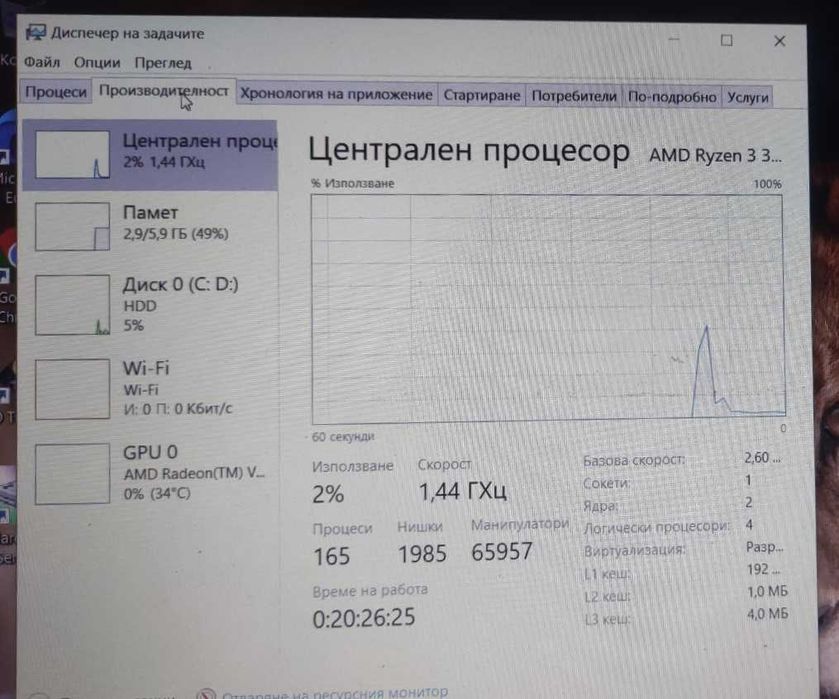Click the 1985 threads count

tap(422, 554)
